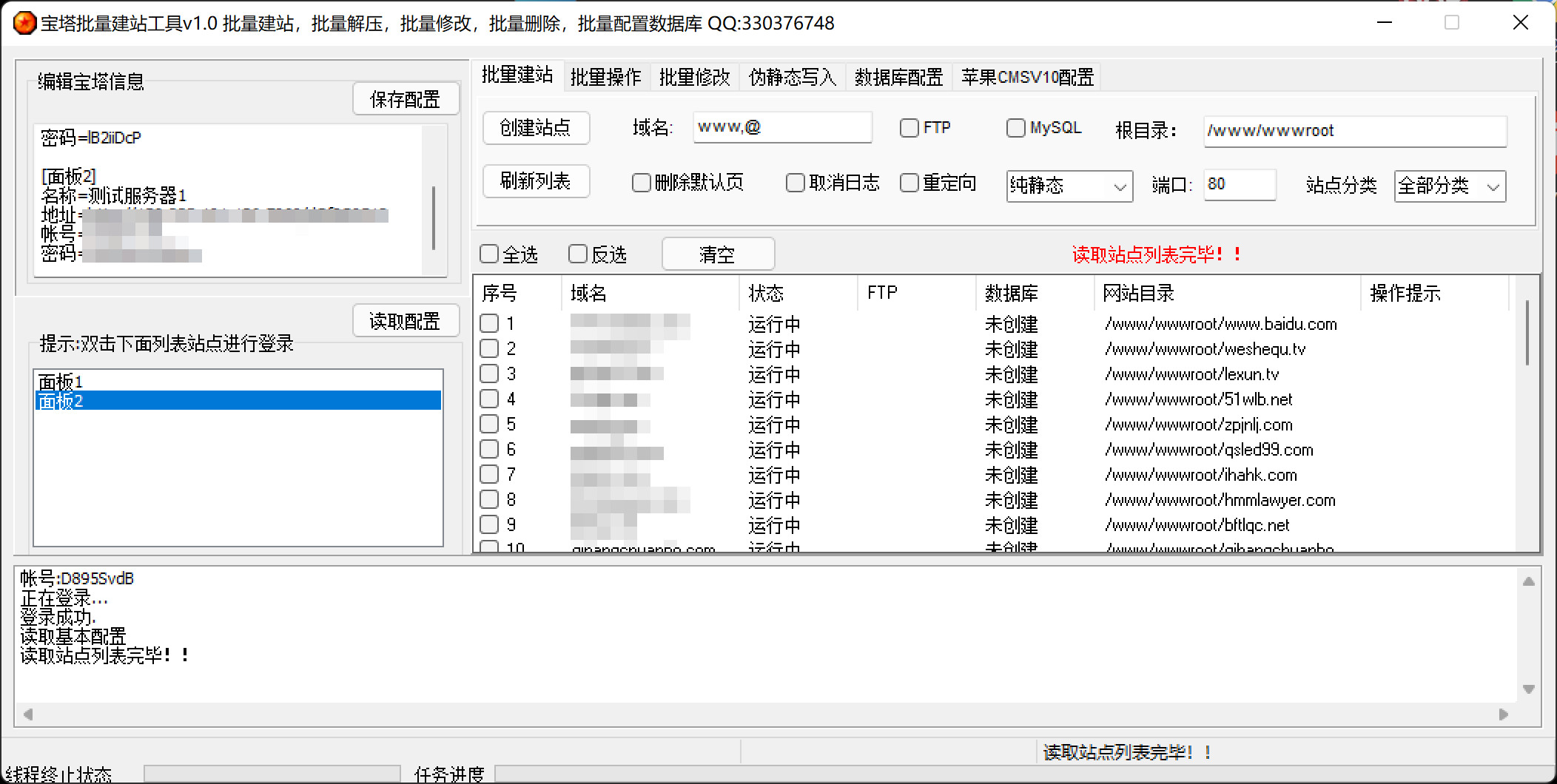The width and height of the screenshot is (1557, 784).
Task: Click the 读取配置 button
Action: pos(406,321)
